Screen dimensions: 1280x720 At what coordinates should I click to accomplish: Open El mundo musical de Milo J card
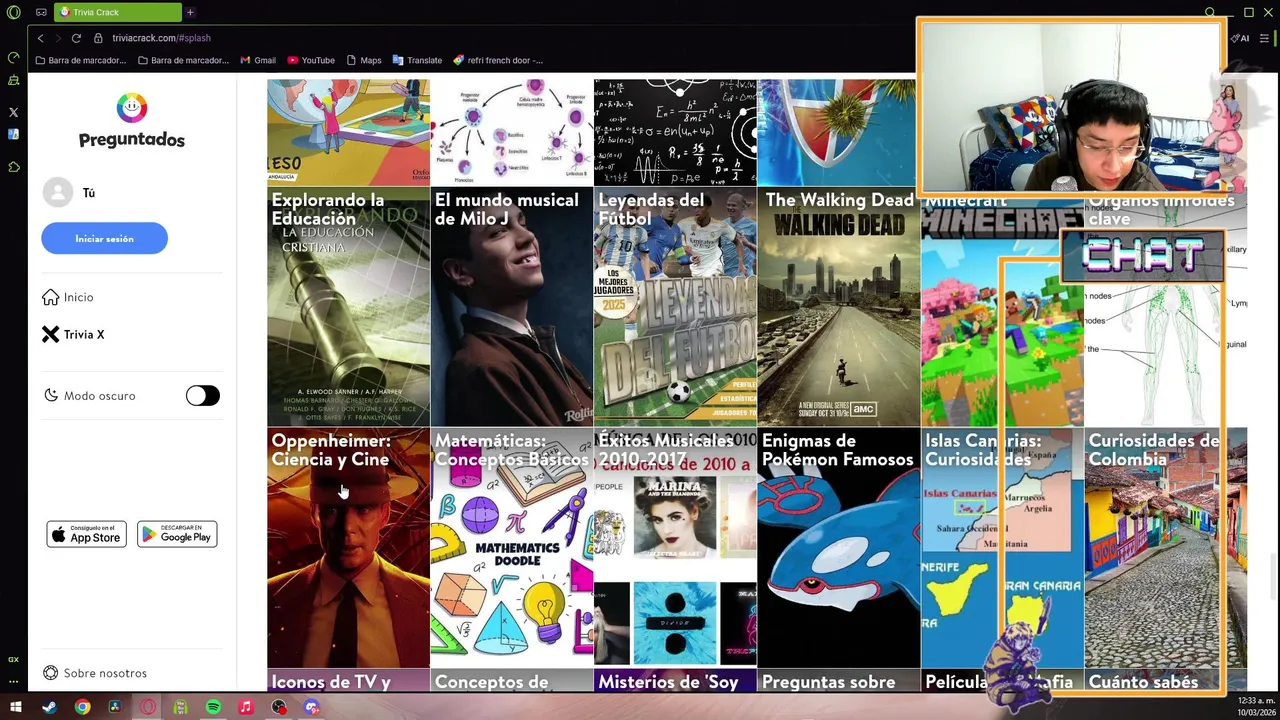[x=512, y=307]
